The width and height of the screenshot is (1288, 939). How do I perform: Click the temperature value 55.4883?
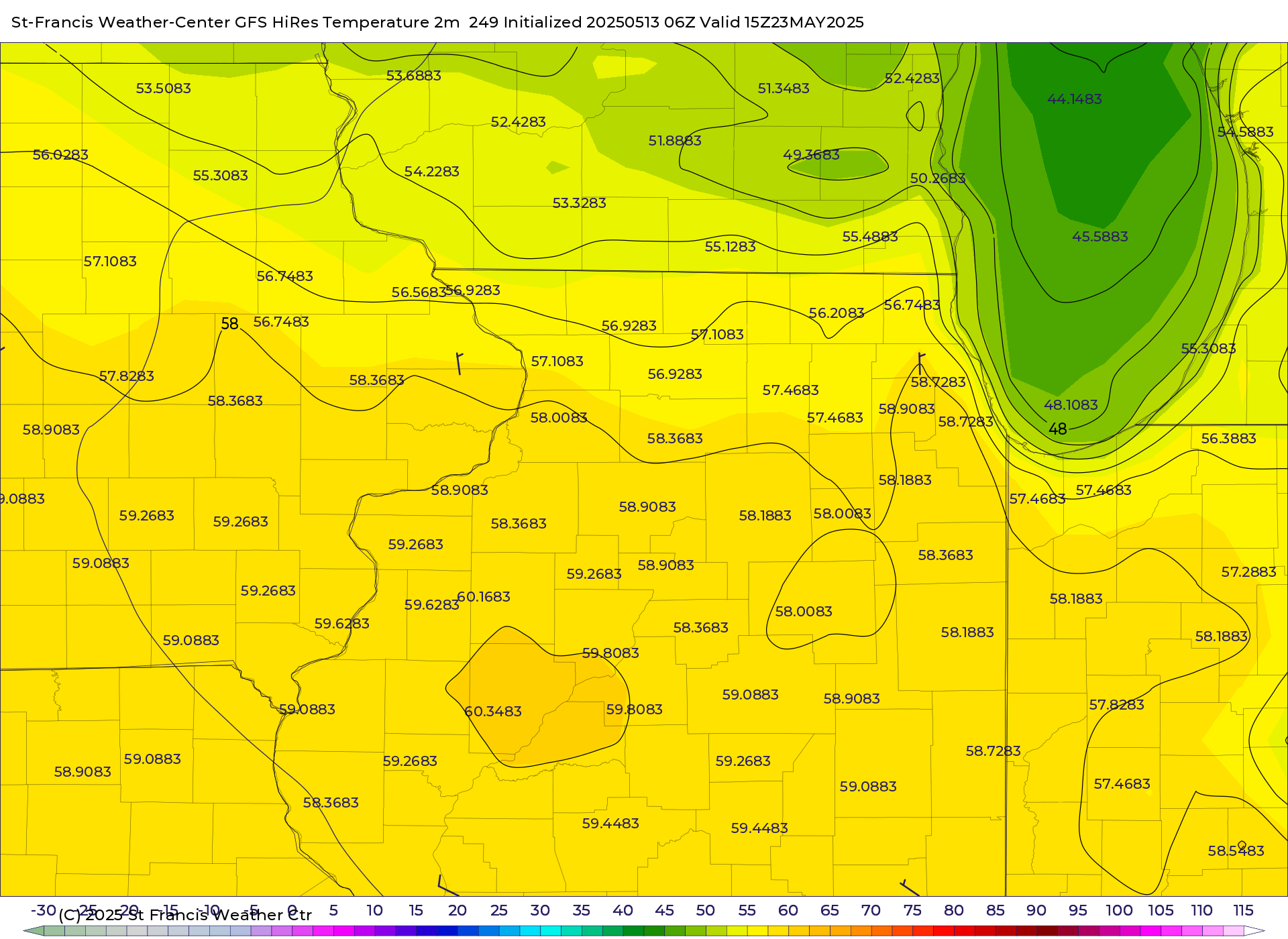coord(869,237)
